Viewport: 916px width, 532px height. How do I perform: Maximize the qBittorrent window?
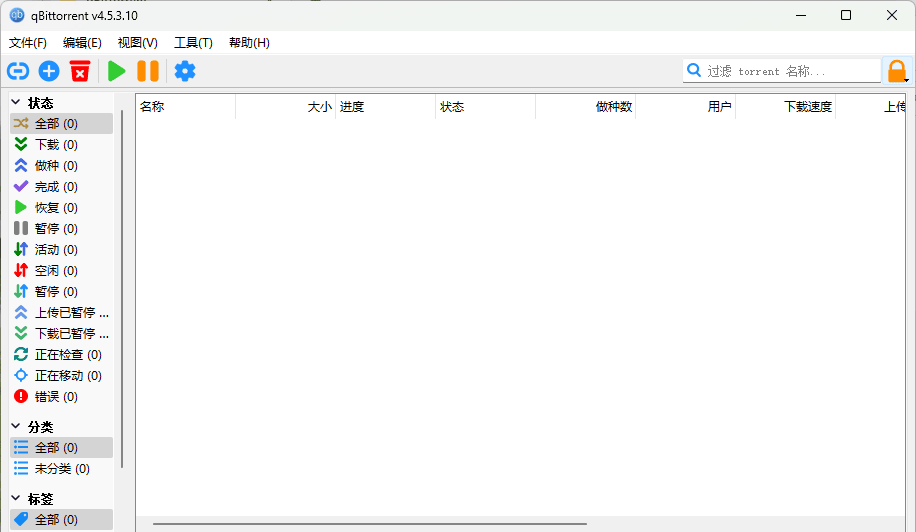pyautogui.click(x=846, y=15)
